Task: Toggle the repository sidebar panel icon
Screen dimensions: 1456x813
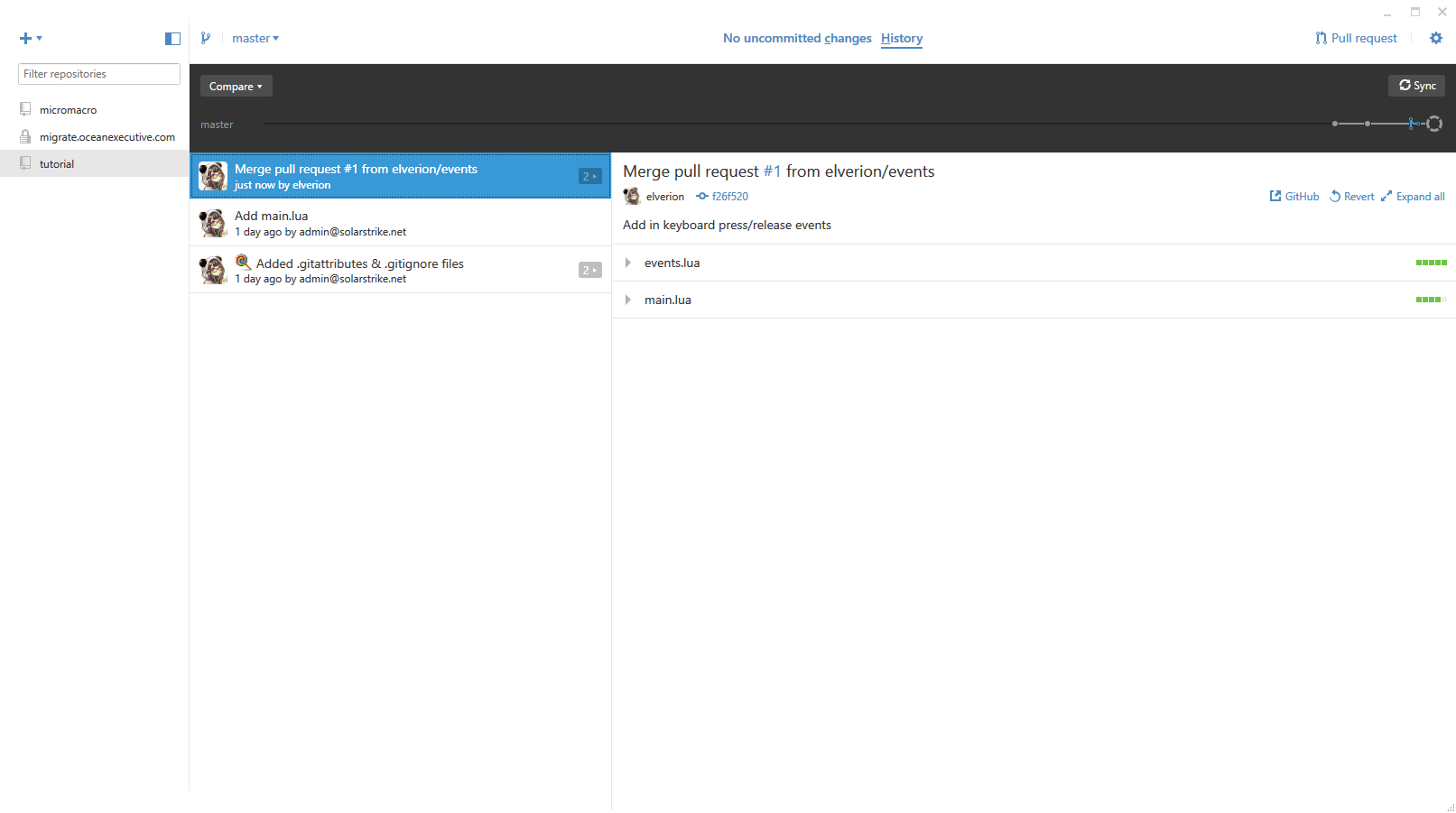Action: pos(172,38)
